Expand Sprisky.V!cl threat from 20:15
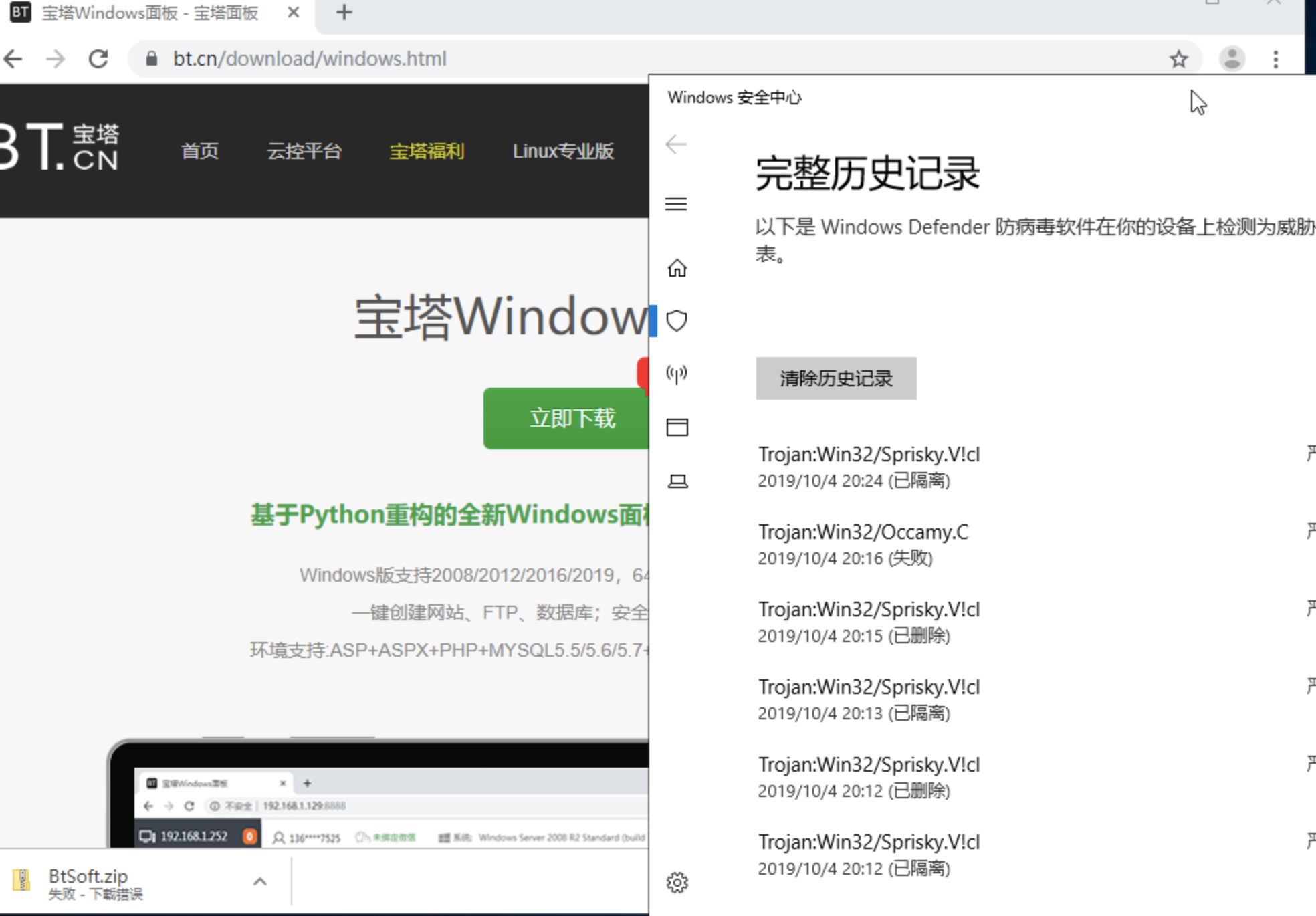Screen dimensions: 1316x916 coord(1035,622)
